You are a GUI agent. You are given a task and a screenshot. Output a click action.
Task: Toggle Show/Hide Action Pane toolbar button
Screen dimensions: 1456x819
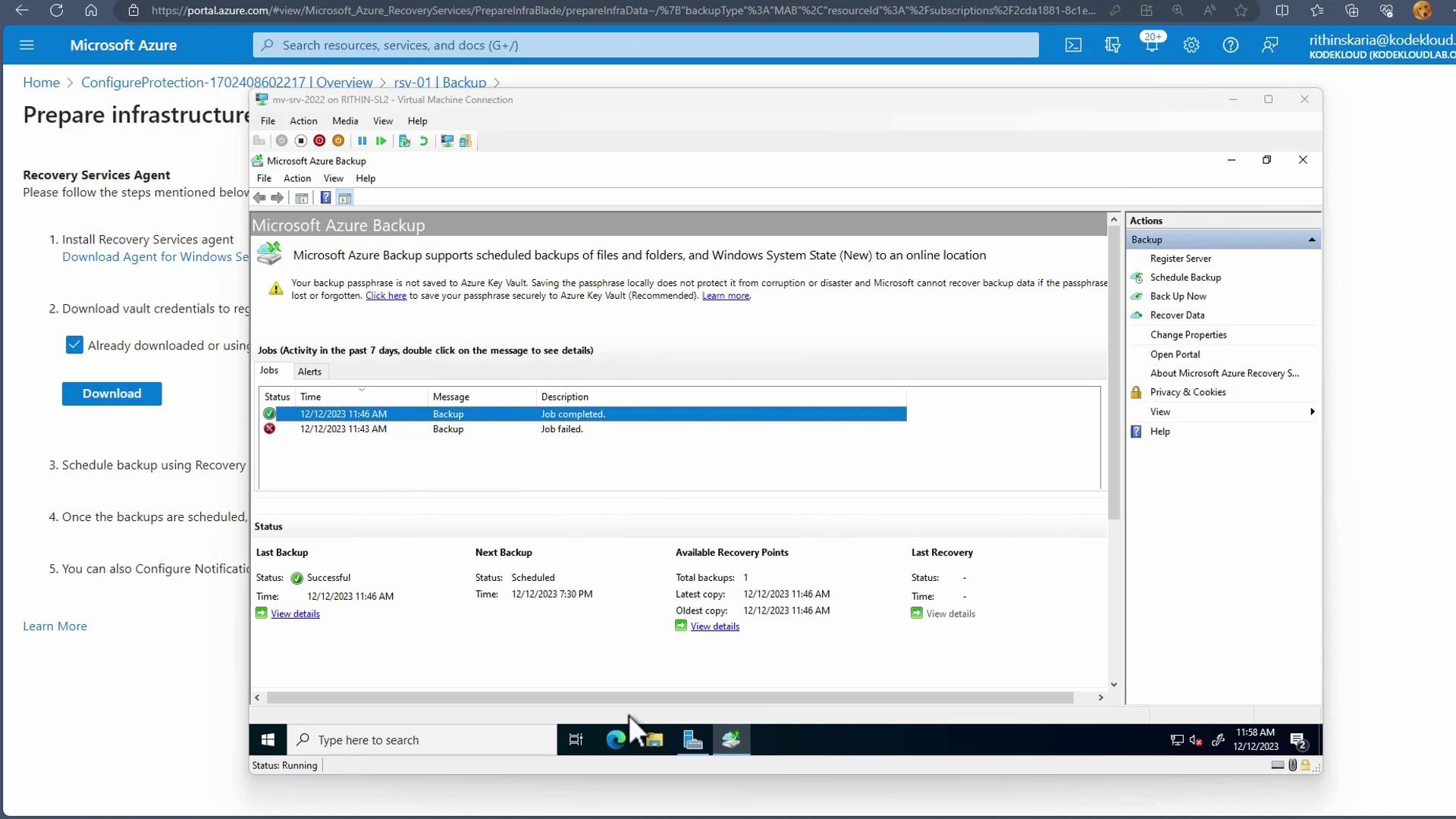(345, 198)
